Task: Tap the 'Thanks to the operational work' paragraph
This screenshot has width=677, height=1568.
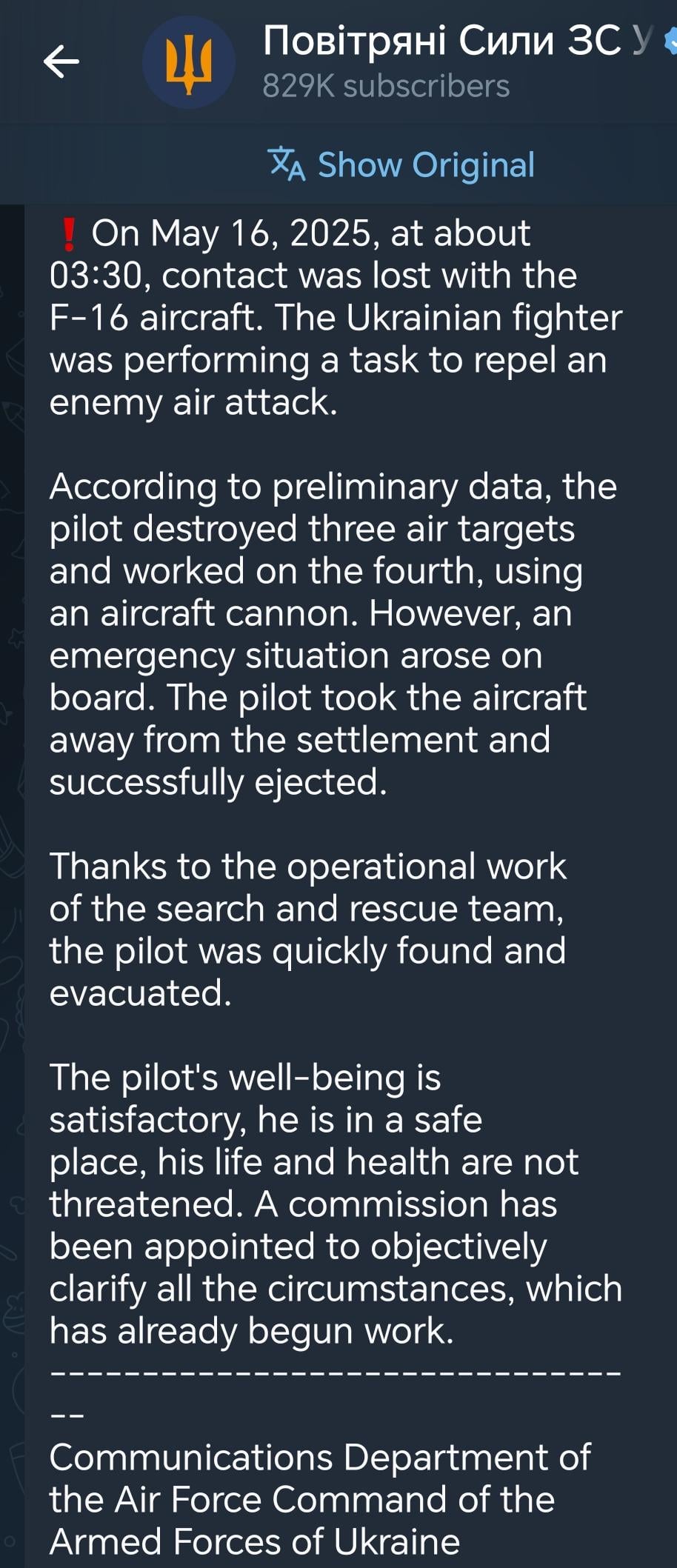Action: [x=308, y=930]
